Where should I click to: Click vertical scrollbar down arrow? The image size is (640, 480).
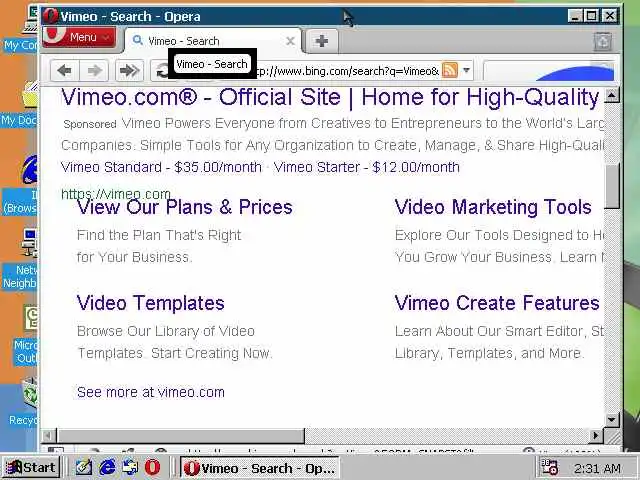[611, 419]
